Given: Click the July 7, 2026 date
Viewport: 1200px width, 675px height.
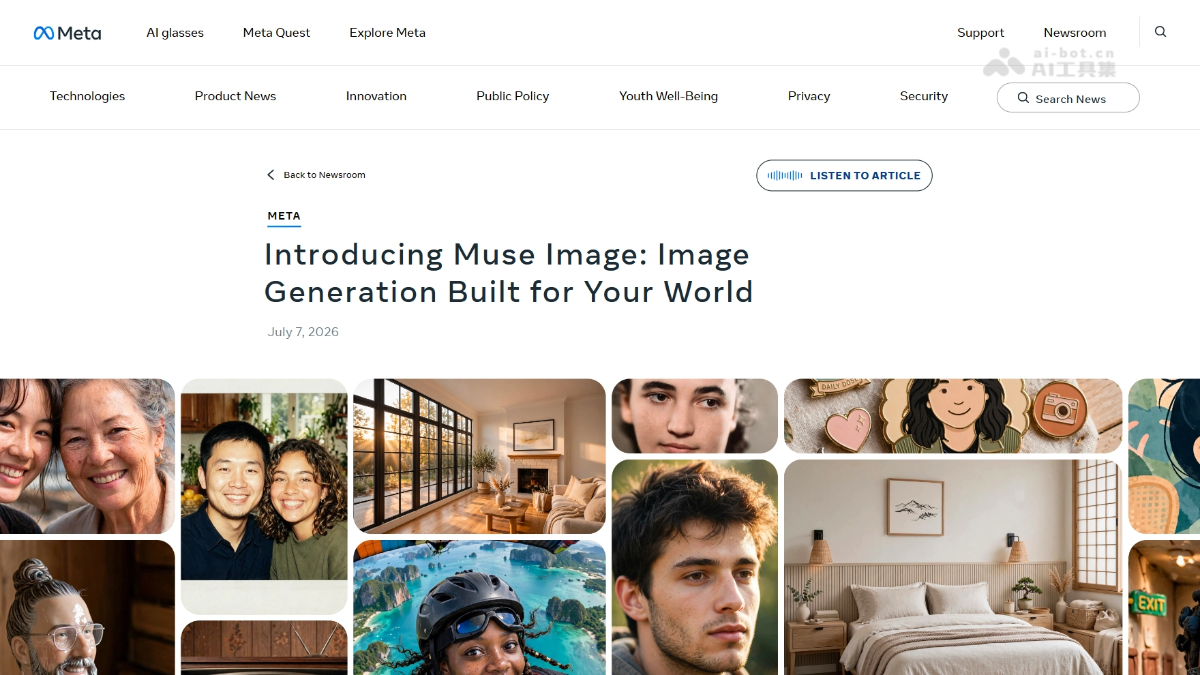Looking at the screenshot, I should pos(303,332).
